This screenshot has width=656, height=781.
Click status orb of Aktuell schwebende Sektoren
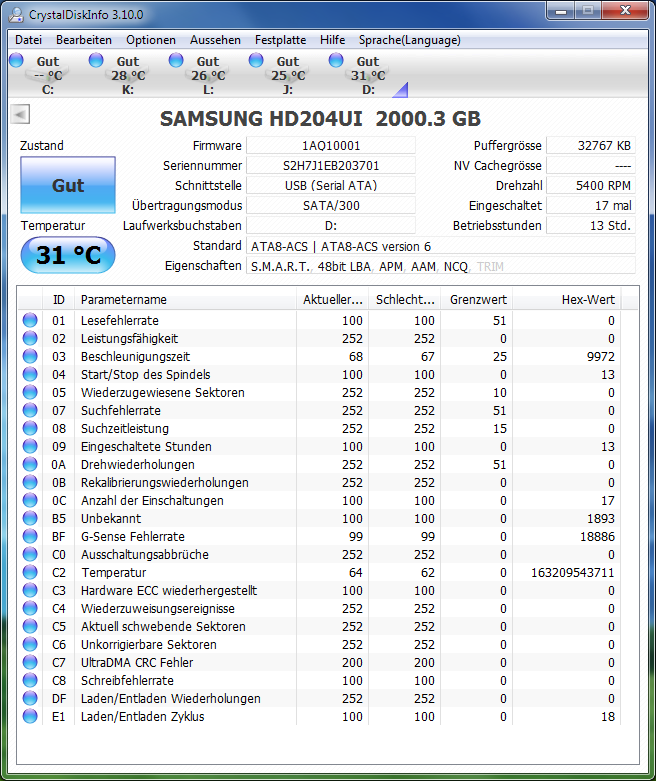(x=30, y=626)
